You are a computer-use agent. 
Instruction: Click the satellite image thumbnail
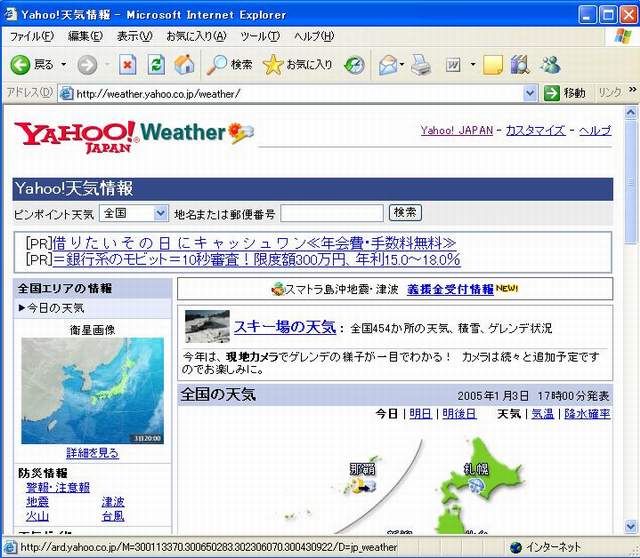(93, 391)
